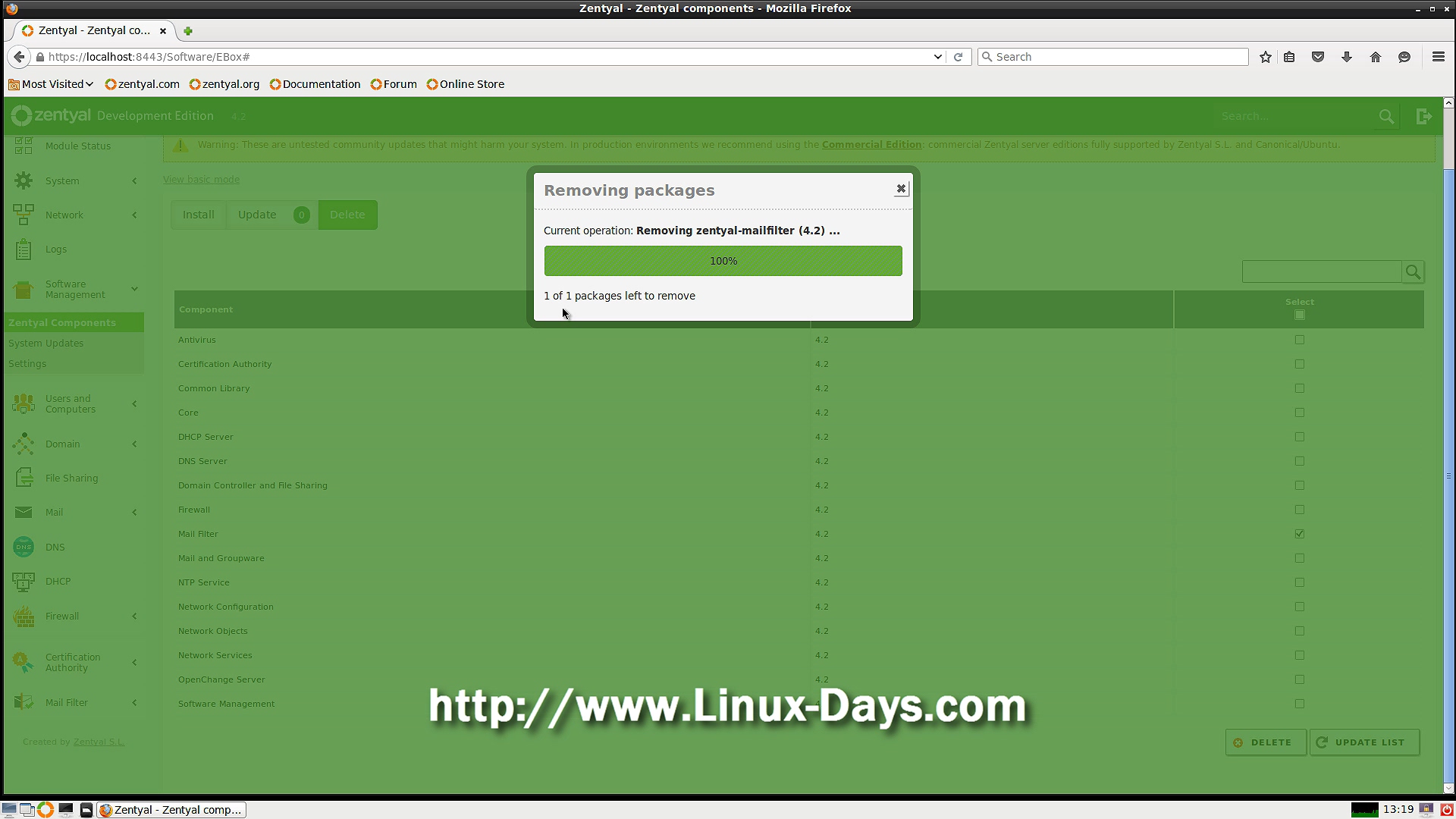This screenshot has height=819, width=1456.
Task: Check the Antivirus checkbox
Action: click(x=1300, y=340)
